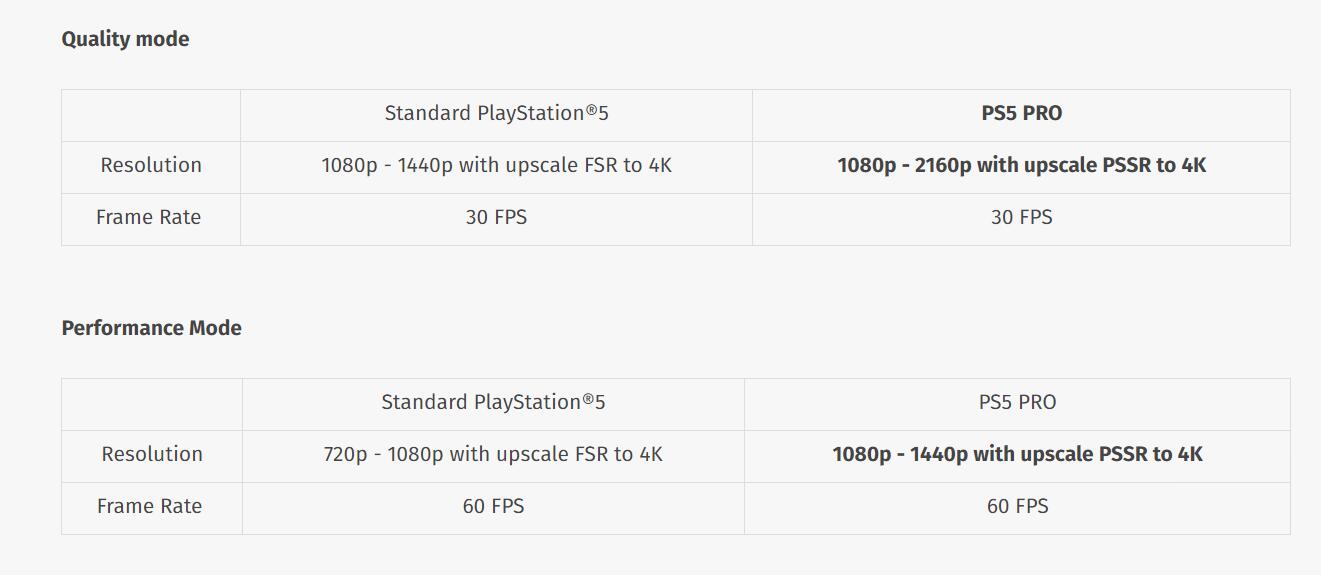
Task: Click the PS5 PRO "30 FPS" cell
Action: point(1021,217)
